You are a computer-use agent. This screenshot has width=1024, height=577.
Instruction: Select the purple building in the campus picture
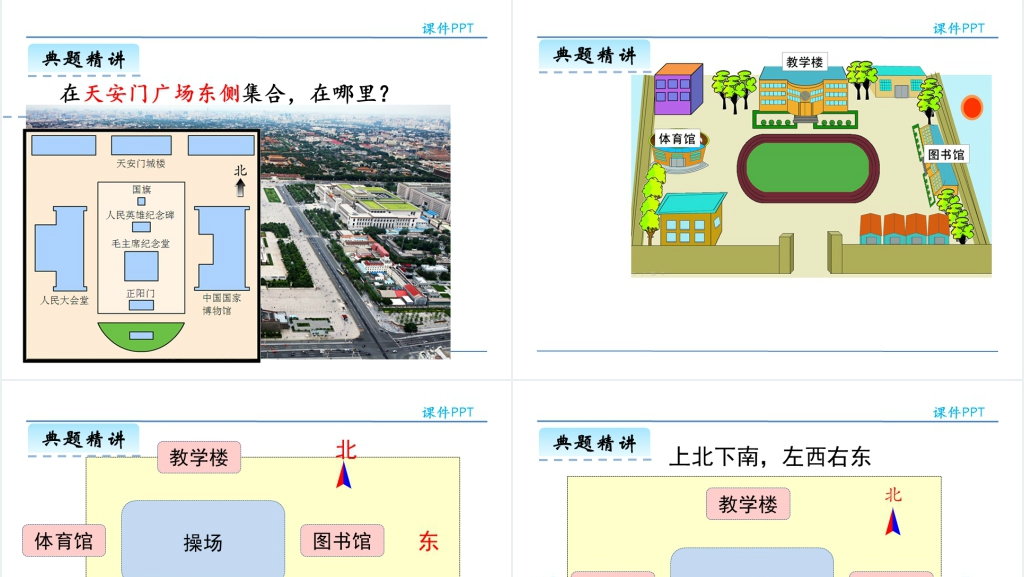point(678,89)
